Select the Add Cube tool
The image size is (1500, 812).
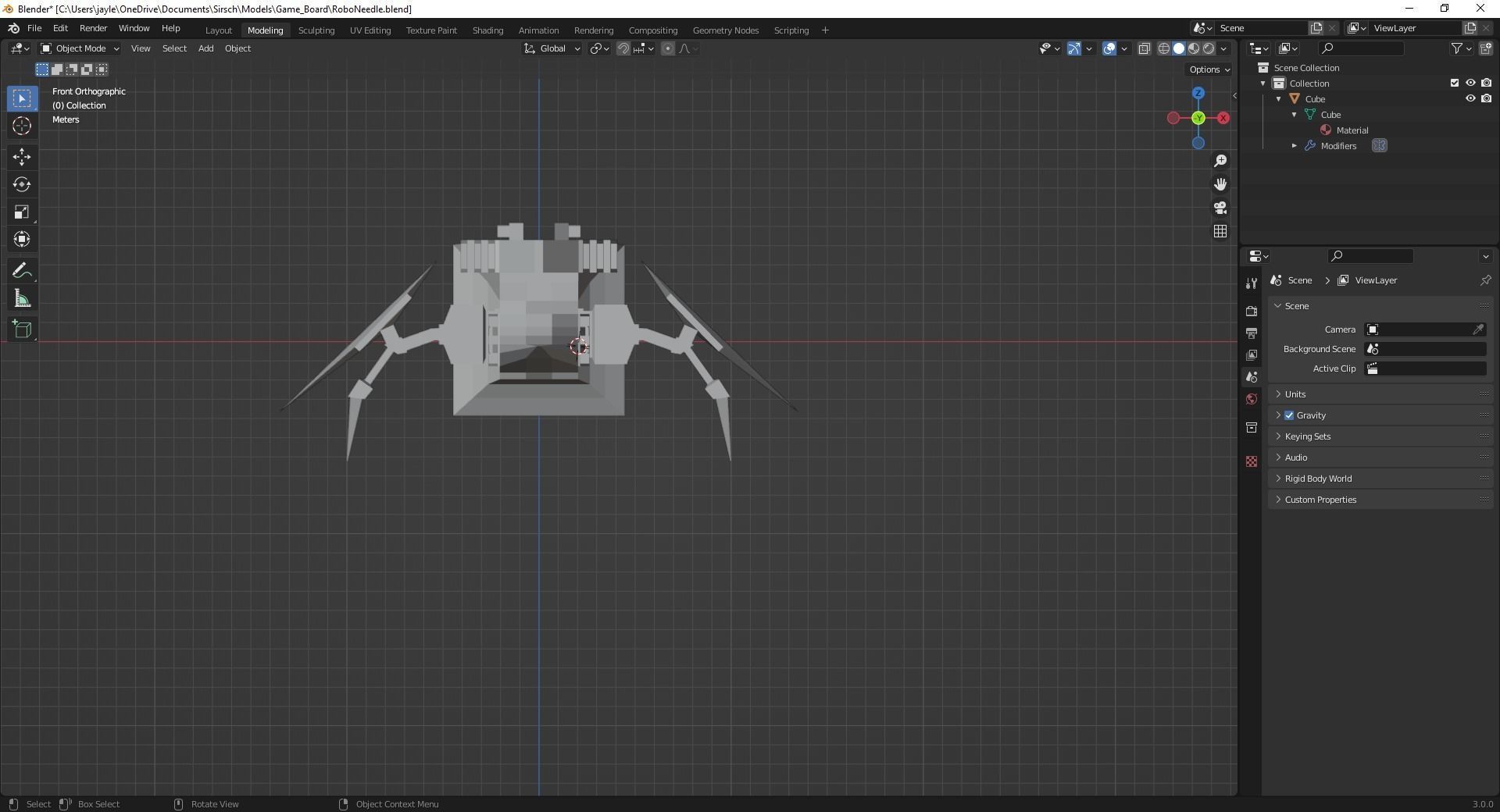(22, 329)
